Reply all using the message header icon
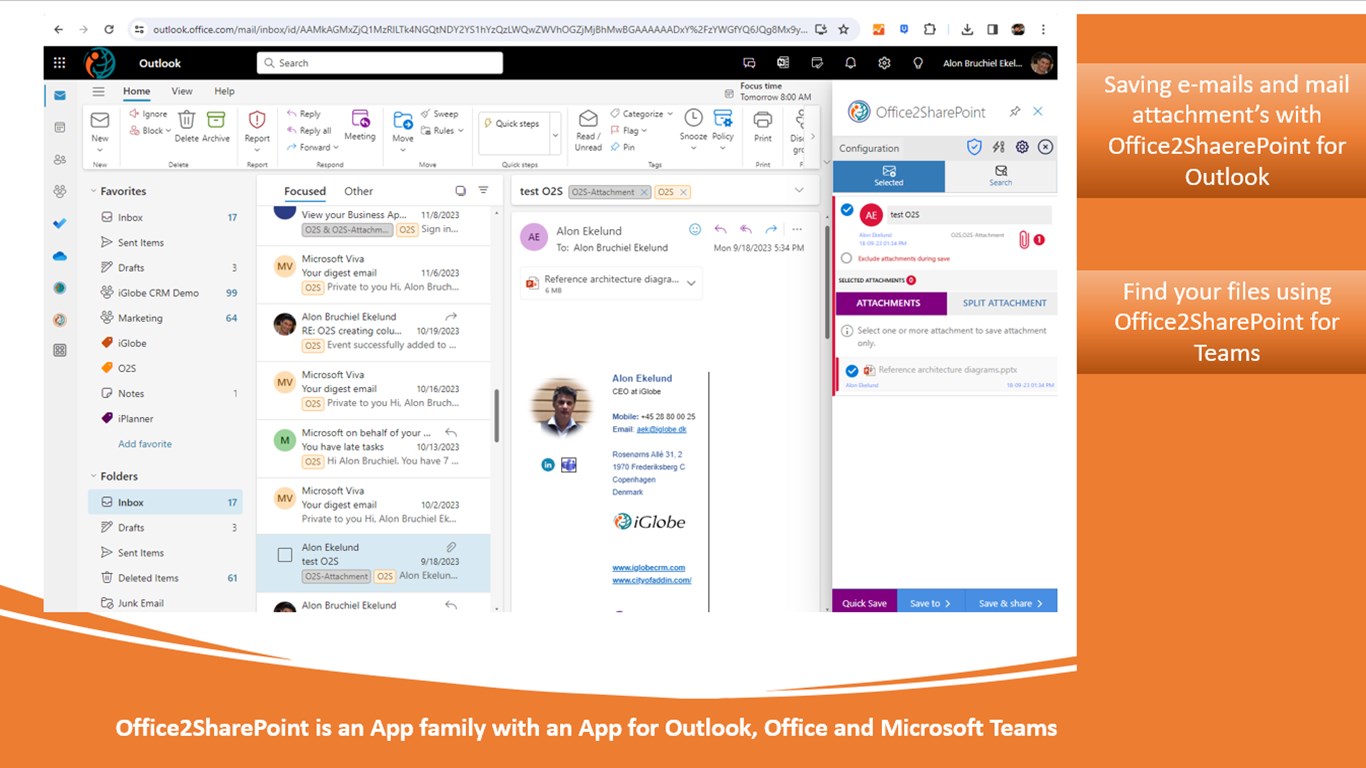 [745, 230]
